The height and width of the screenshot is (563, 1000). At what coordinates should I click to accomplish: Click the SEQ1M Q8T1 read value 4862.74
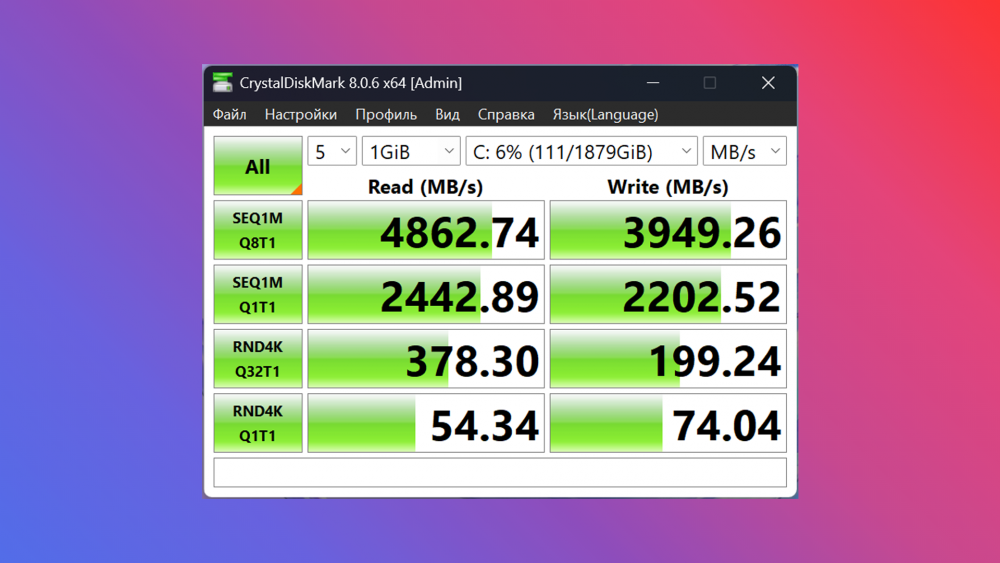(426, 230)
